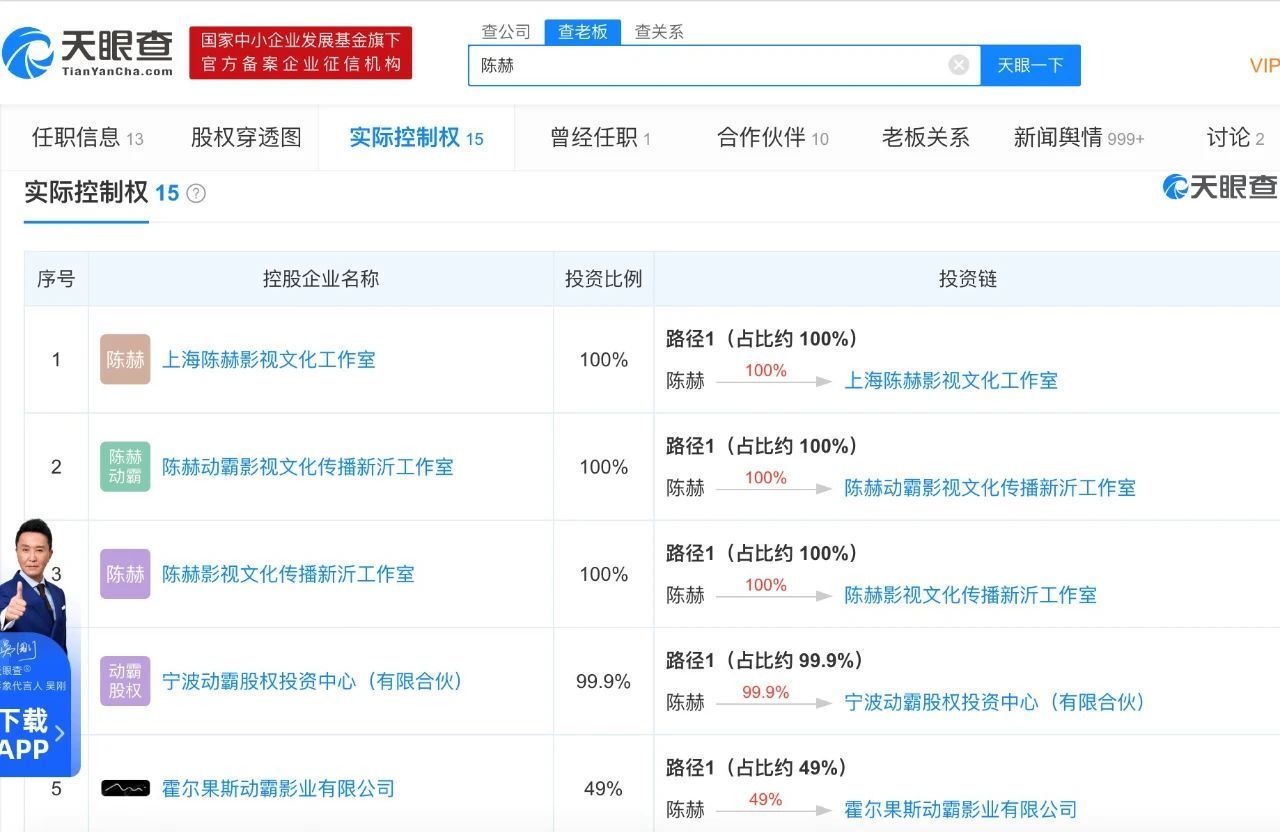This screenshot has height=832, width=1280.
Task: Select the 实际控制权 15 tab
Action: 416,138
